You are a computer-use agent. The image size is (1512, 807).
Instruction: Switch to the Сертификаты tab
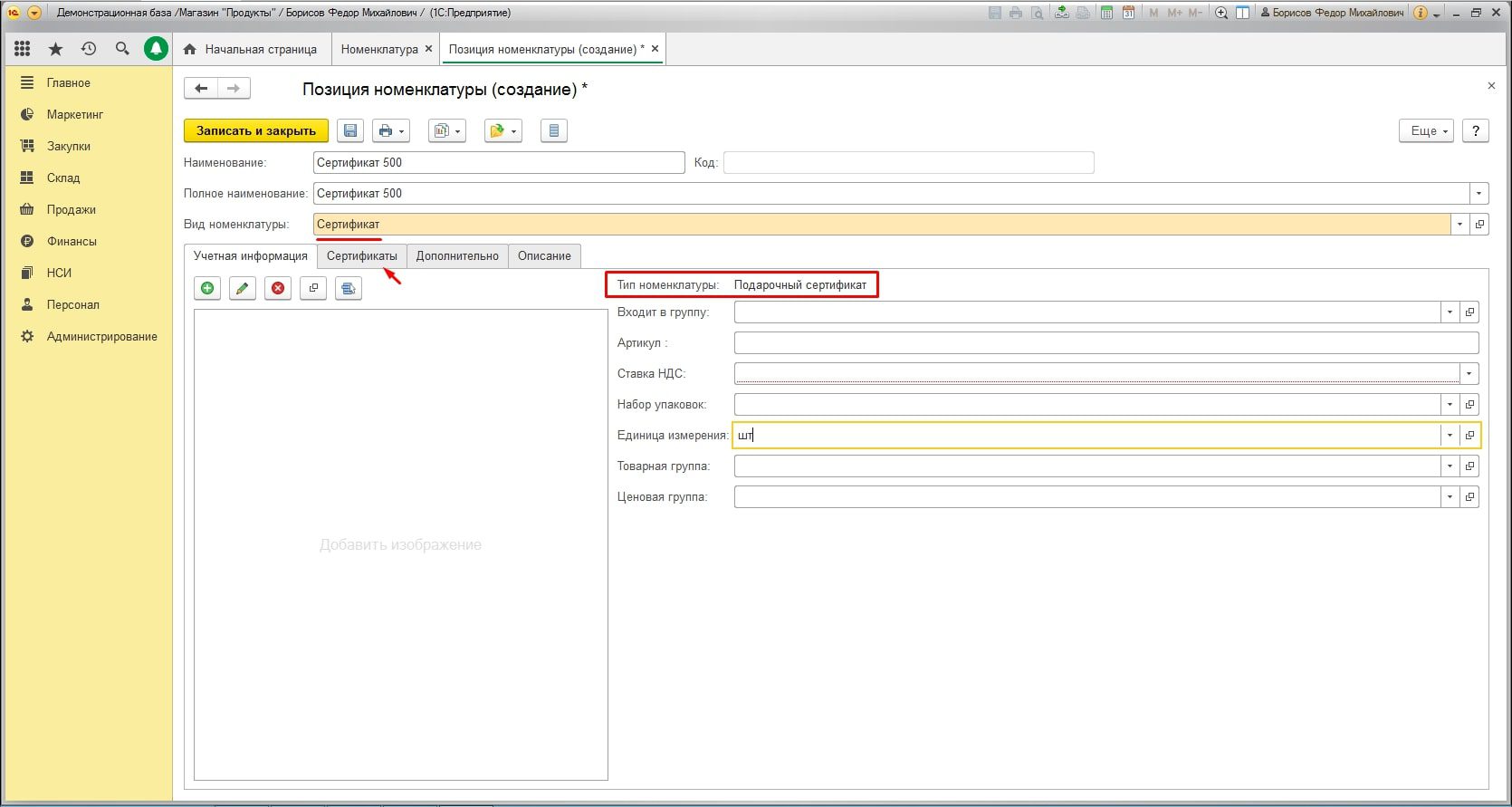(361, 256)
